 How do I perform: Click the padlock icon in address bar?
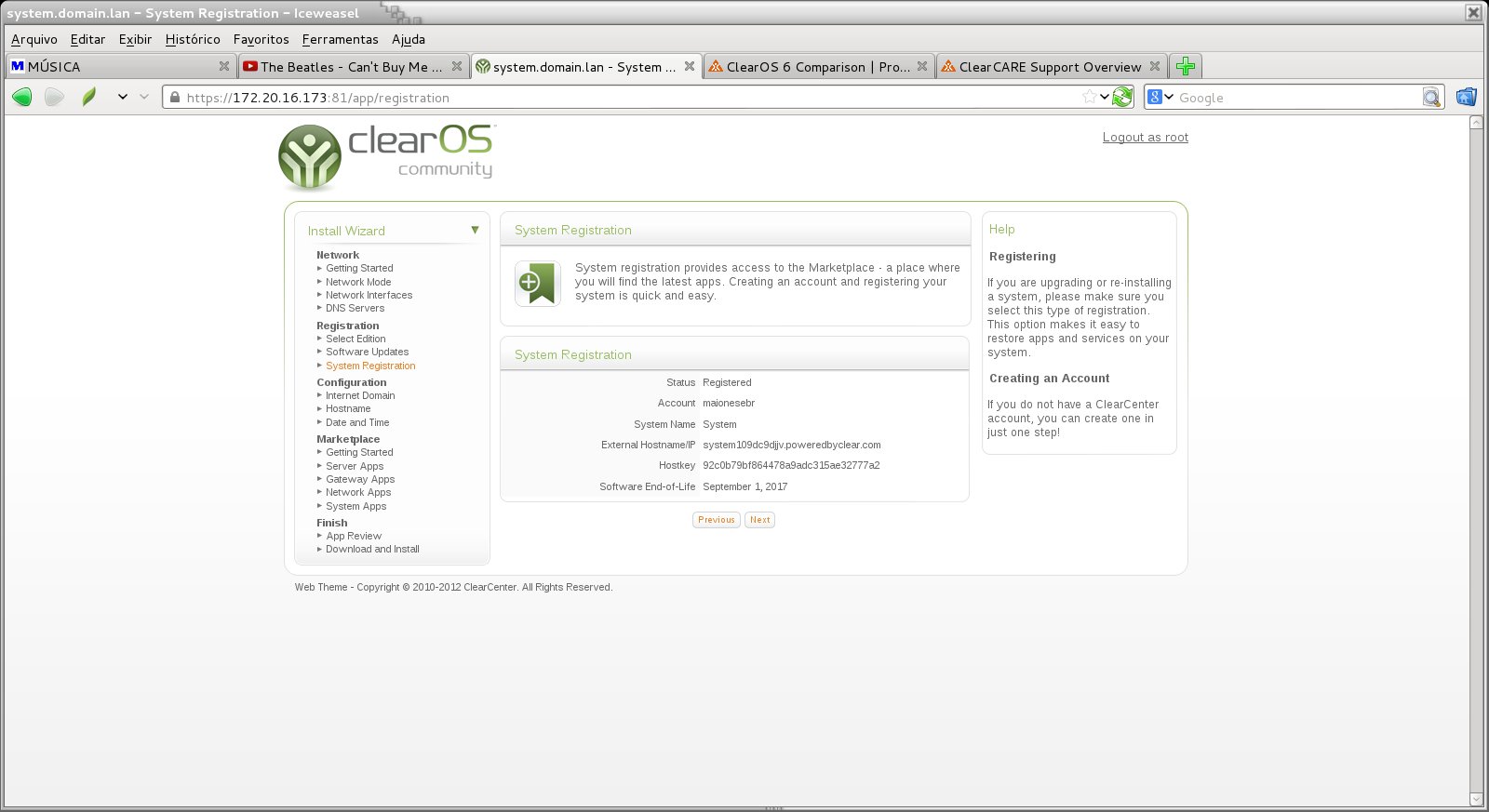pyautogui.click(x=175, y=97)
